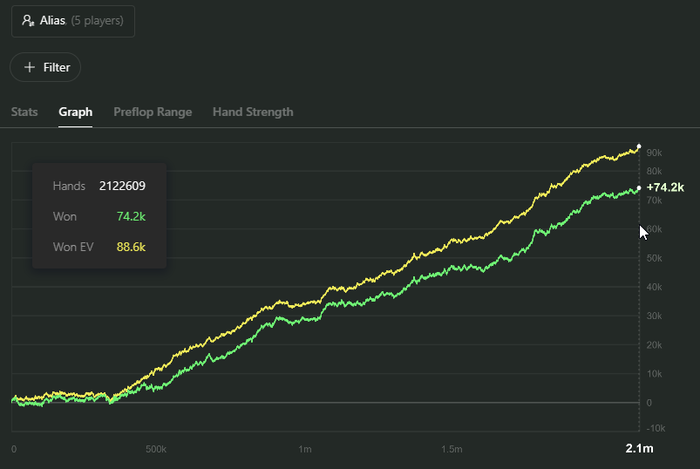Click the player alias icon
Screen dimensions: 700x469
click(x=28, y=20)
